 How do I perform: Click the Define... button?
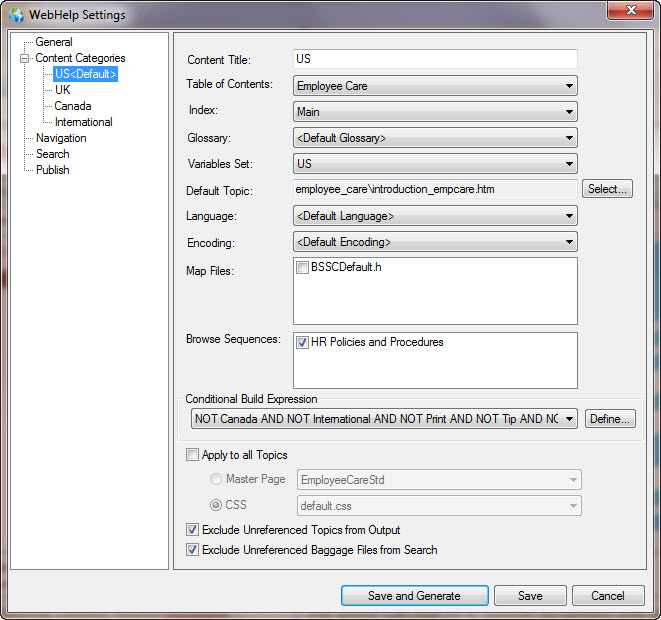click(609, 419)
